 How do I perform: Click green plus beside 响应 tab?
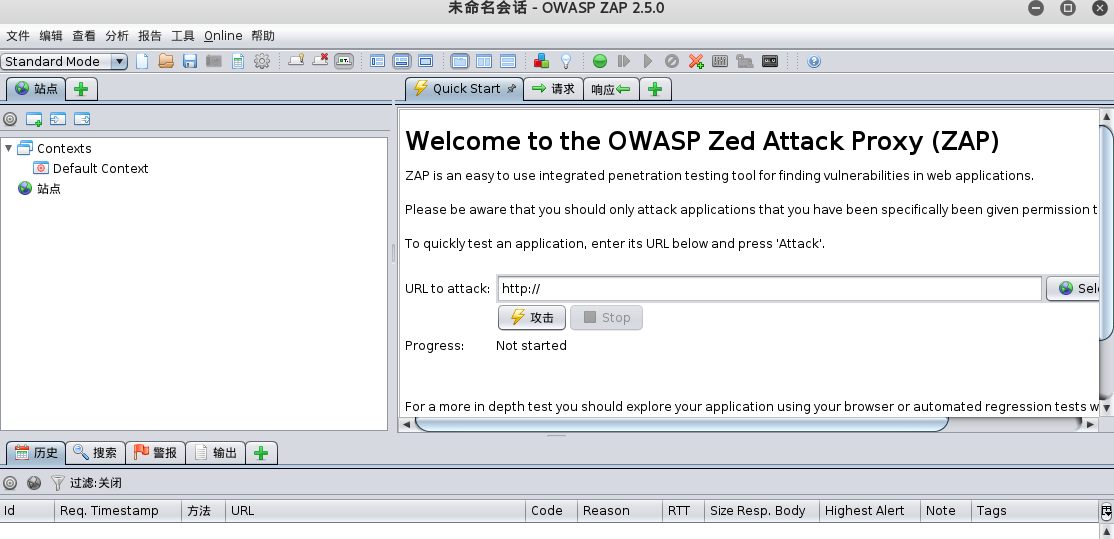(655, 89)
